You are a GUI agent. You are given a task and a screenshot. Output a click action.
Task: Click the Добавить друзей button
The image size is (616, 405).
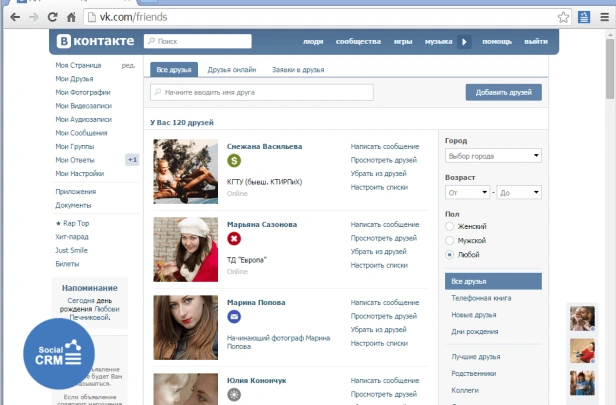(x=503, y=92)
